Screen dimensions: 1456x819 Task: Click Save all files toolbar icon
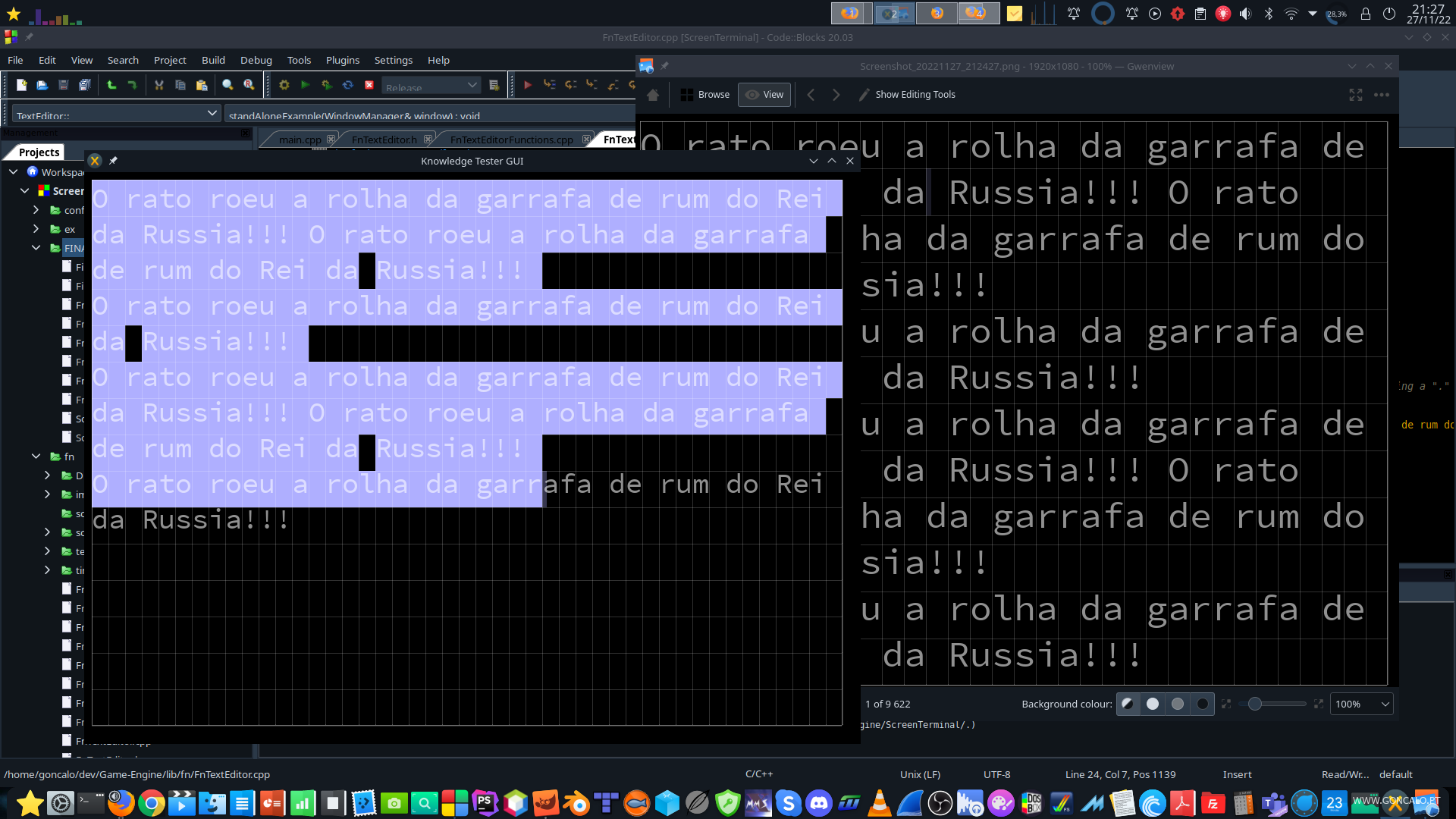click(85, 85)
